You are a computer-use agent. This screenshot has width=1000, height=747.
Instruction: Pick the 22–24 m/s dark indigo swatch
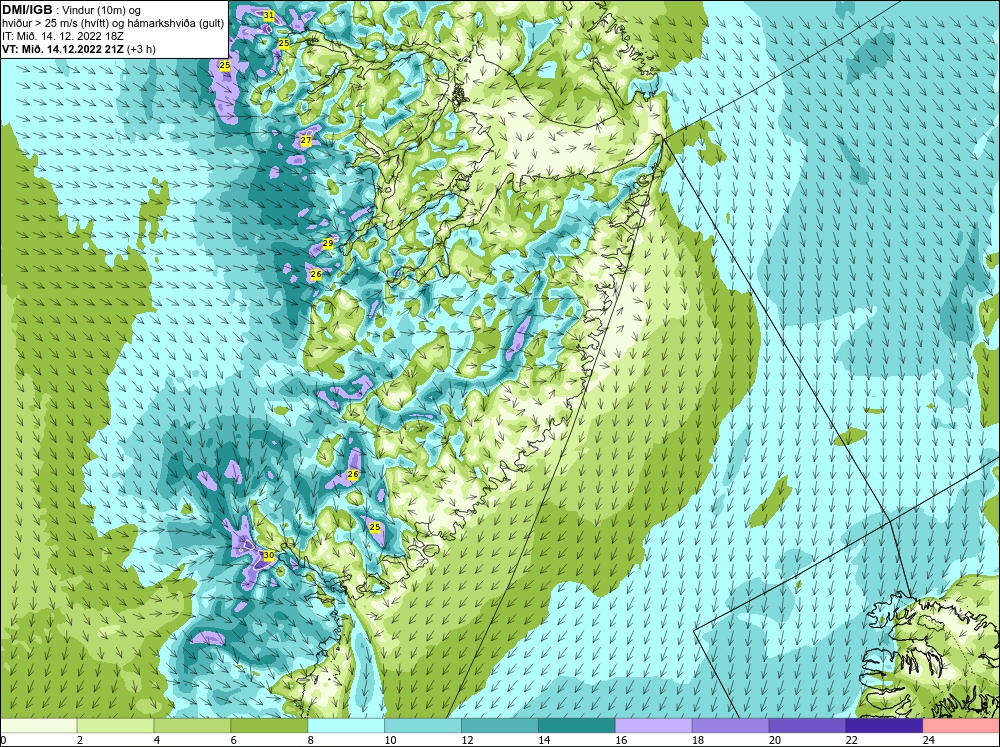click(x=884, y=726)
